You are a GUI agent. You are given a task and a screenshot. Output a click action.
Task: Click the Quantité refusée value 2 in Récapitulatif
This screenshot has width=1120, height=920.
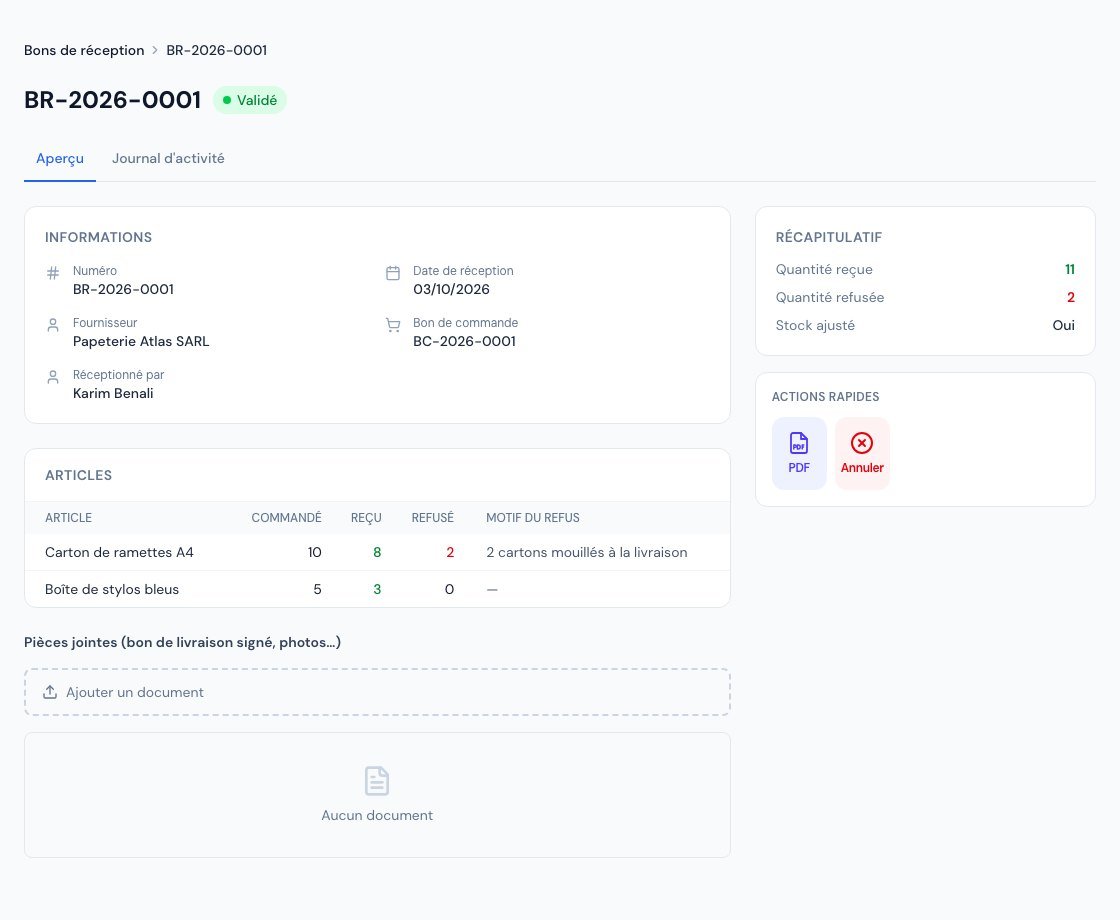pos(1071,297)
